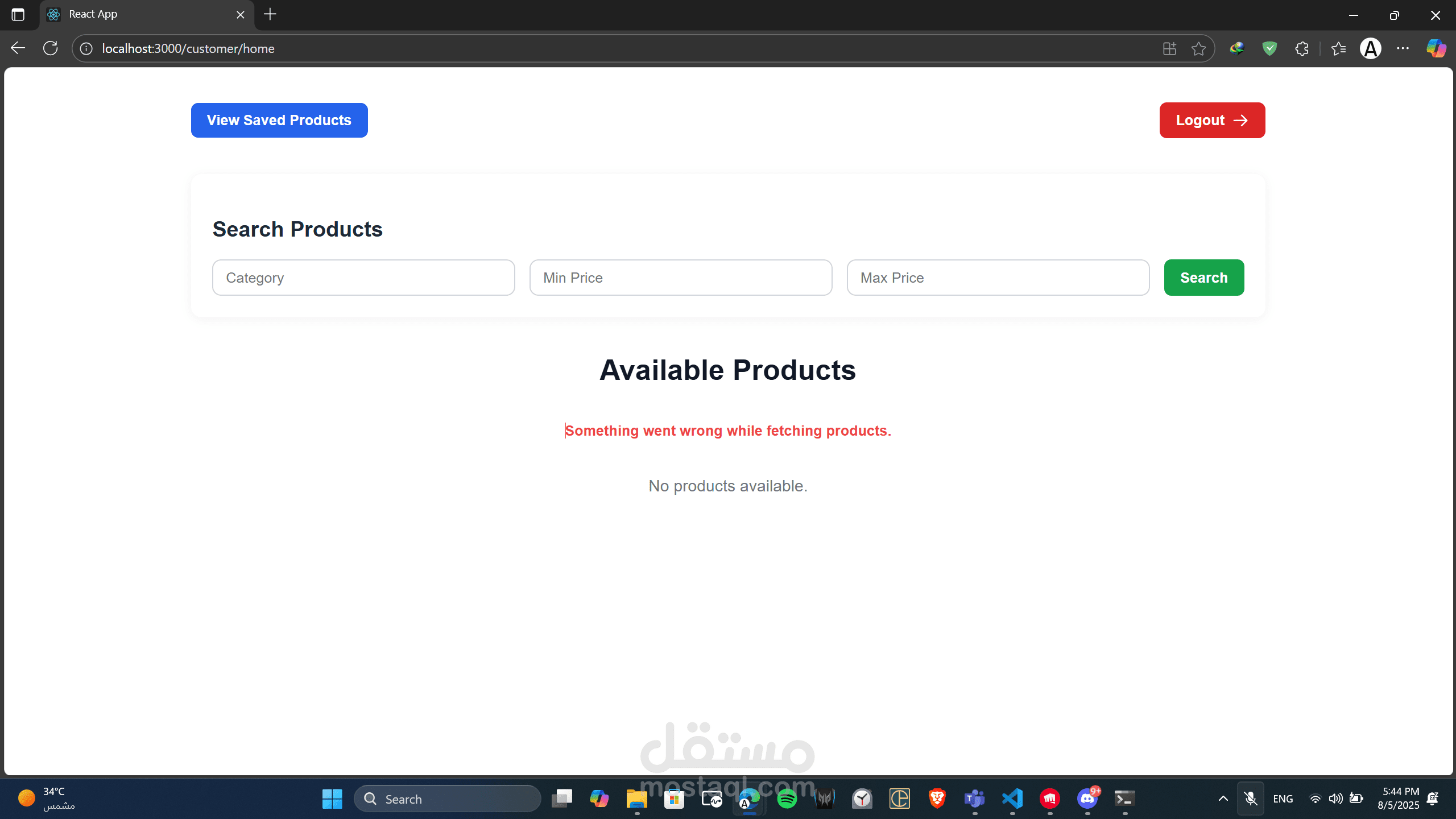This screenshot has width=1456, height=819.
Task: Open Wi-Fi network settings tray icon
Action: [1316, 799]
